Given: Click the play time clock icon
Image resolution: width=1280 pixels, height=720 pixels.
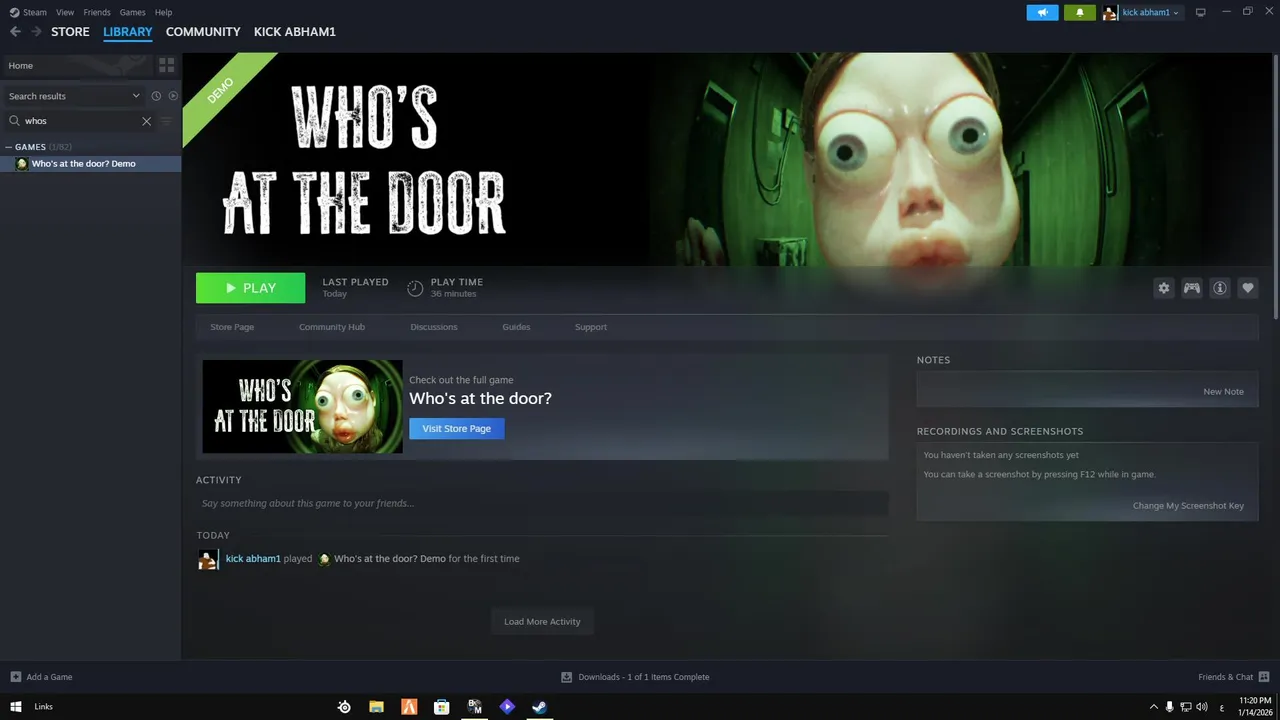Looking at the screenshot, I should coord(415,288).
